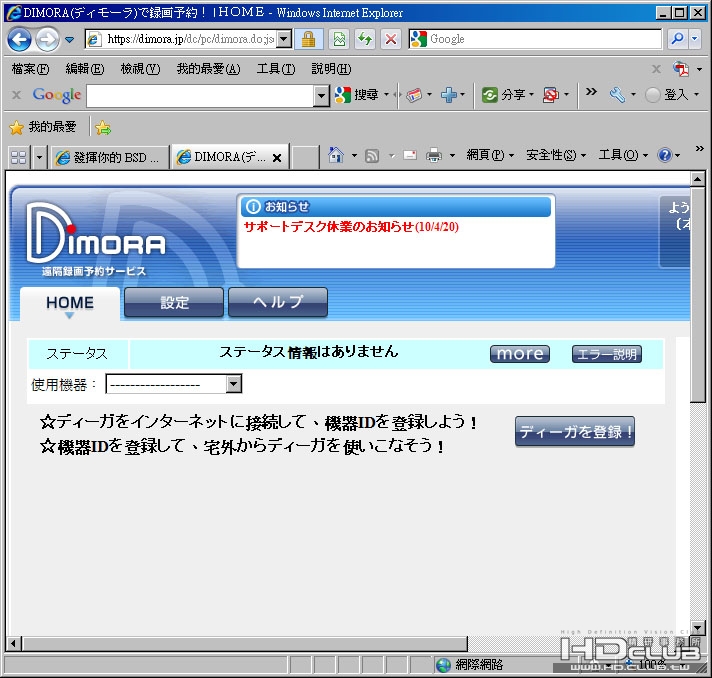The width and height of the screenshot is (712, 678).
Task: Open the ヘルプ tab
Action: [x=278, y=302]
